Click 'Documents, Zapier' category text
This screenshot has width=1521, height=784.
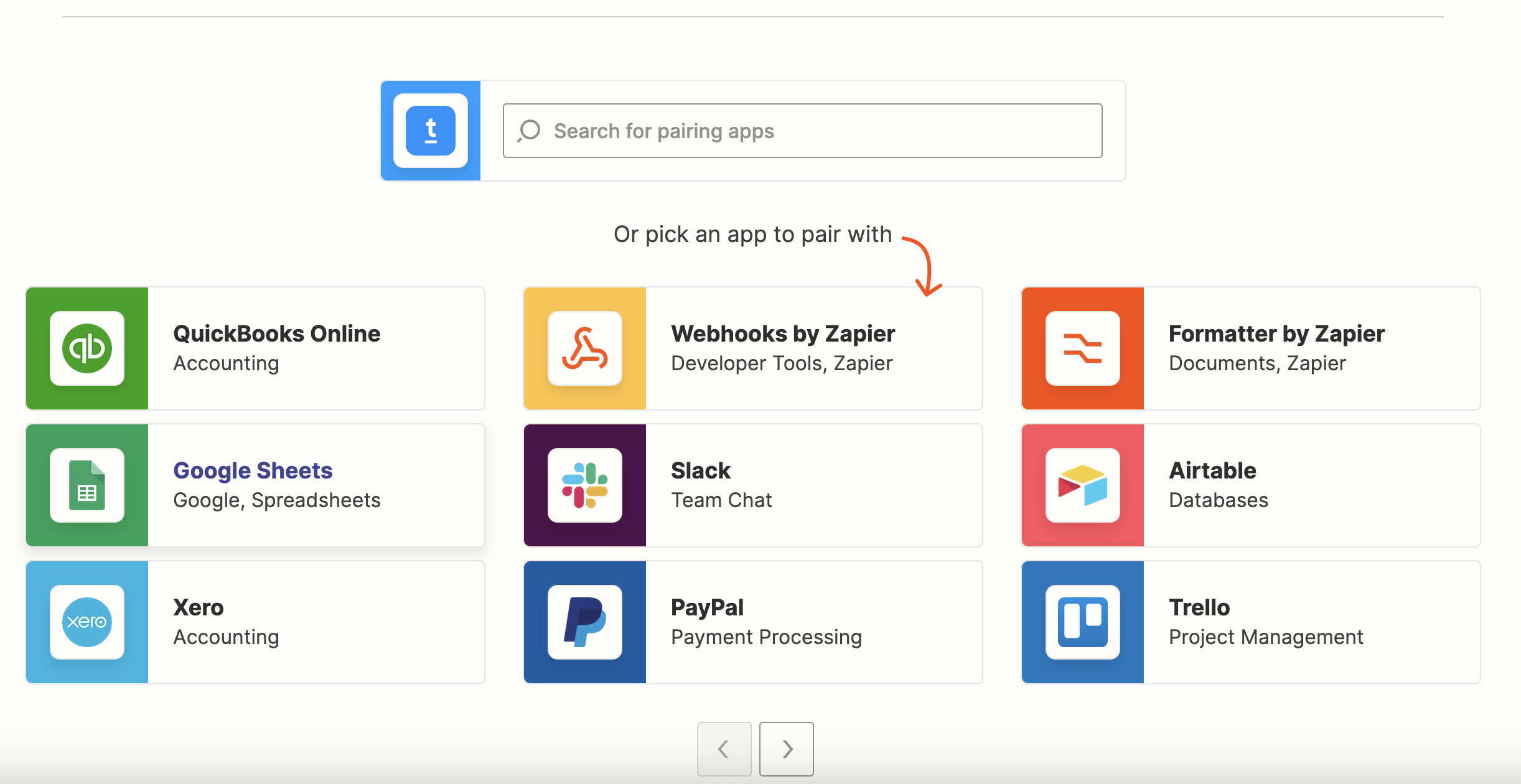1257,363
